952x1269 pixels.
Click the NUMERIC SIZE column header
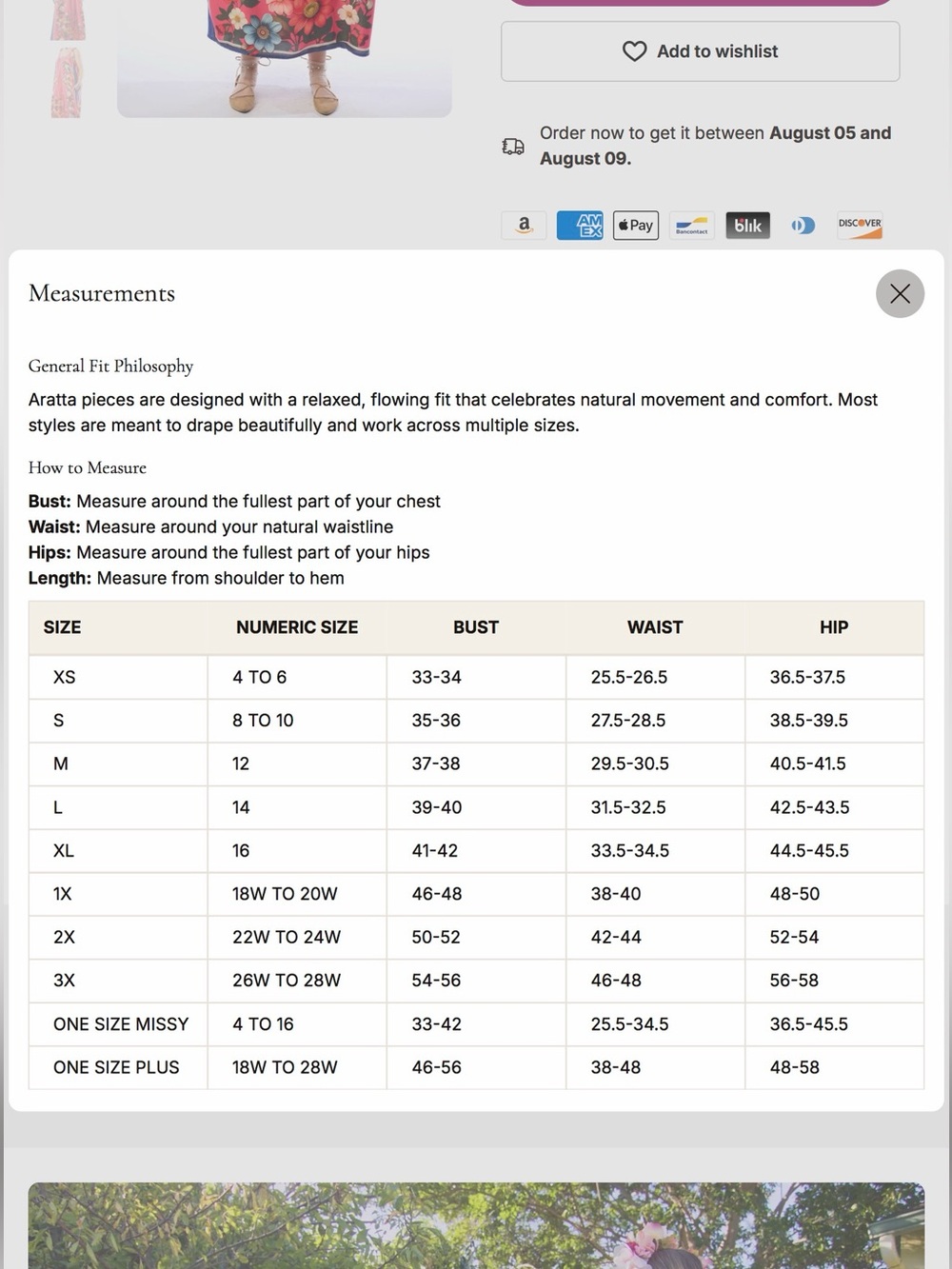click(297, 627)
